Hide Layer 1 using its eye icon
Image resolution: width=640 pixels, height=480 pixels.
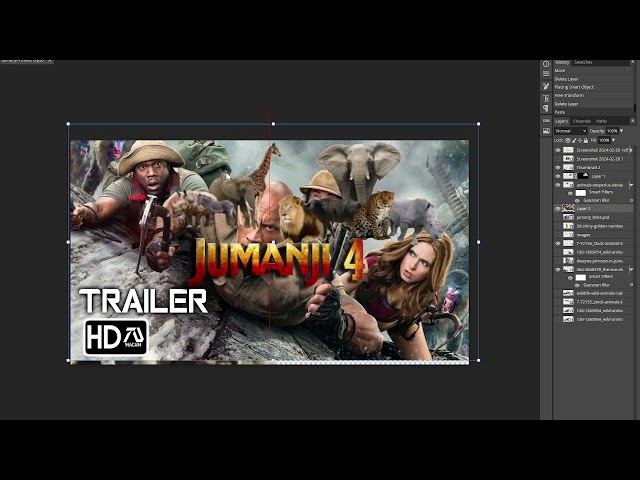tap(558, 176)
